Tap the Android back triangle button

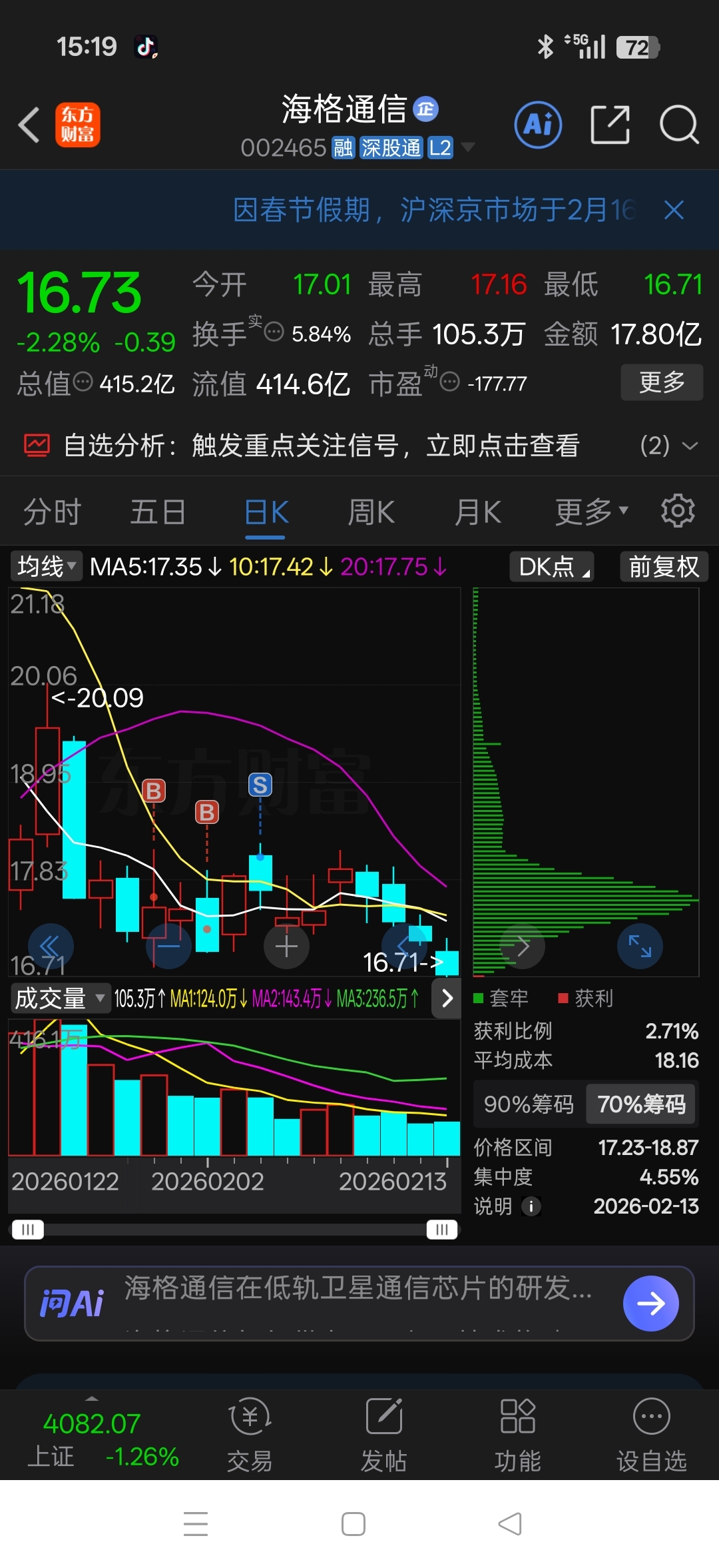510,1524
